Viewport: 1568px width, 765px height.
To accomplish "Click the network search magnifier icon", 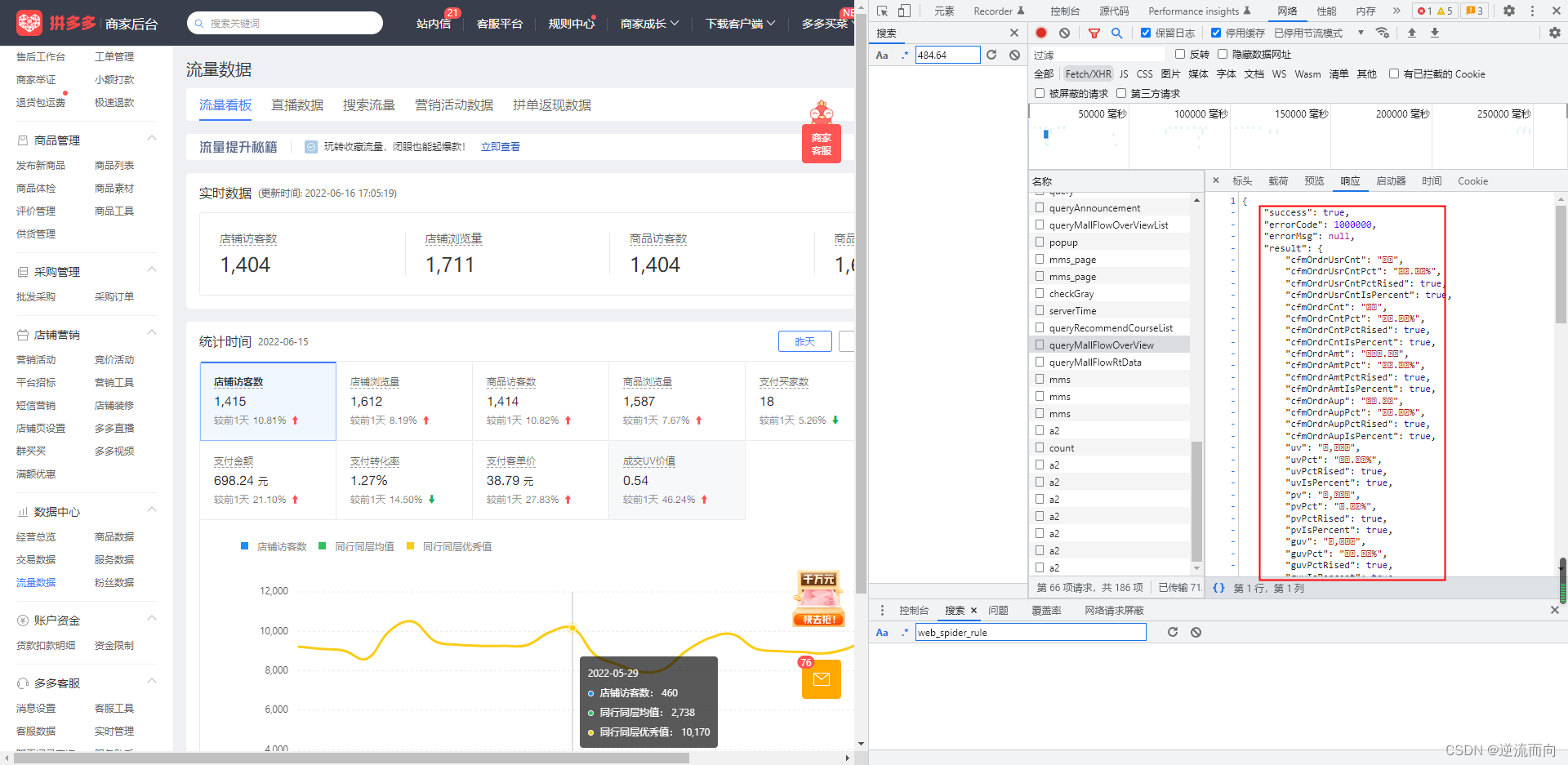I will [x=1116, y=33].
